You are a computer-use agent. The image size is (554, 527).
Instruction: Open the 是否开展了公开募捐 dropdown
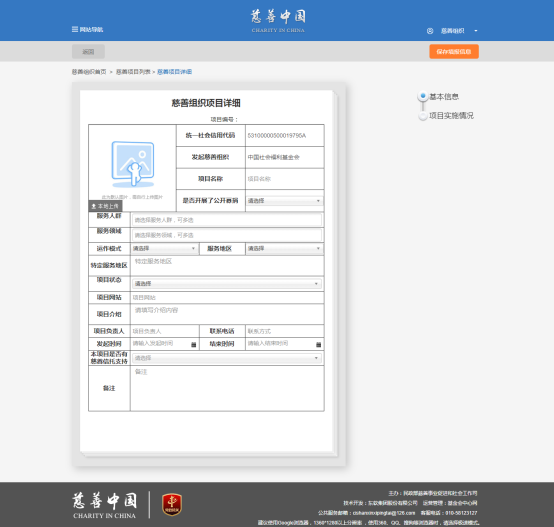(284, 201)
